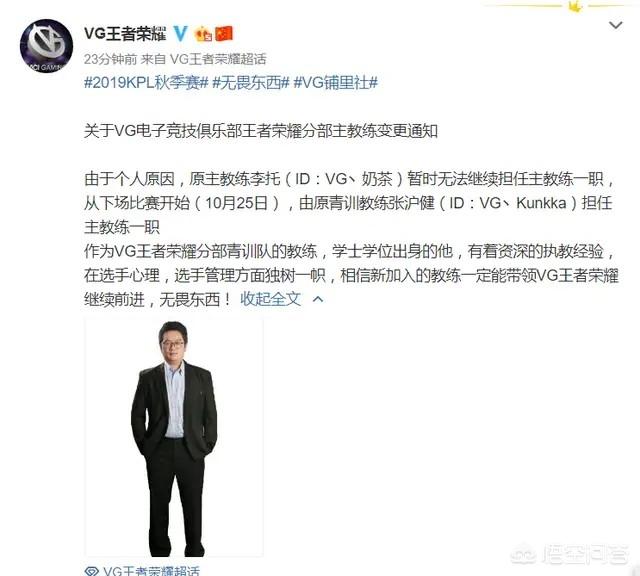Click the crown membership badge icon
This screenshot has height=576, width=640.
coord(203,34)
